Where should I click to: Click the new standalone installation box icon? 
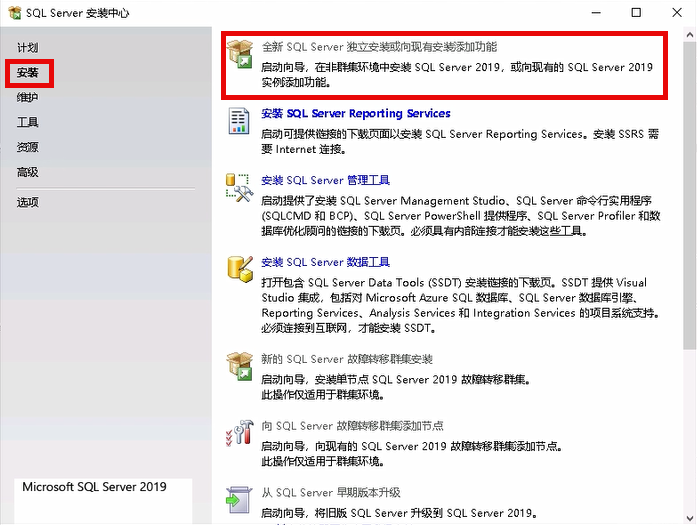click(x=240, y=54)
